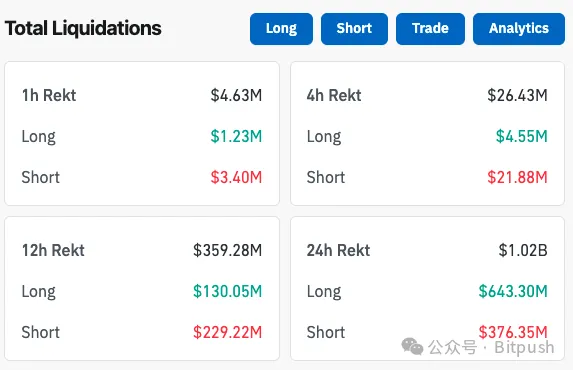The image size is (573, 370).
Task: Open the Analytics button
Action: [519, 29]
